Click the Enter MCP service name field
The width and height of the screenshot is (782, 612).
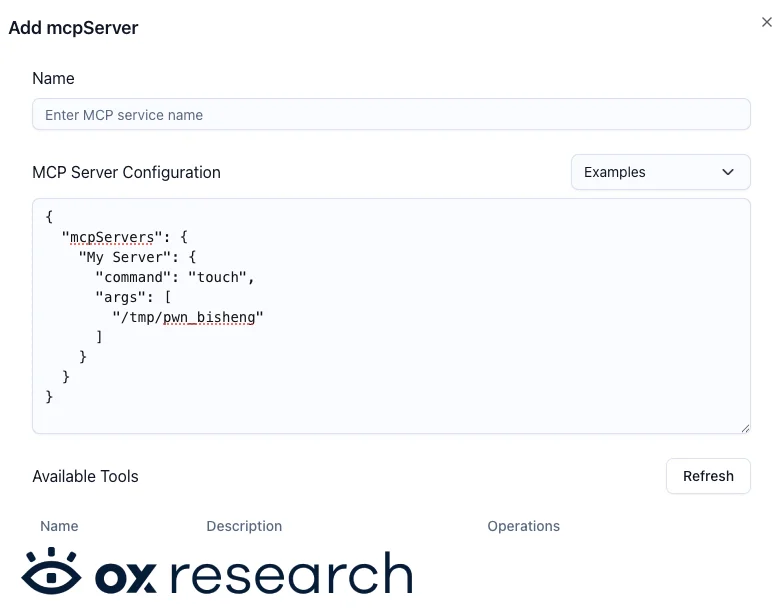pyautogui.click(x=391, y=114)
